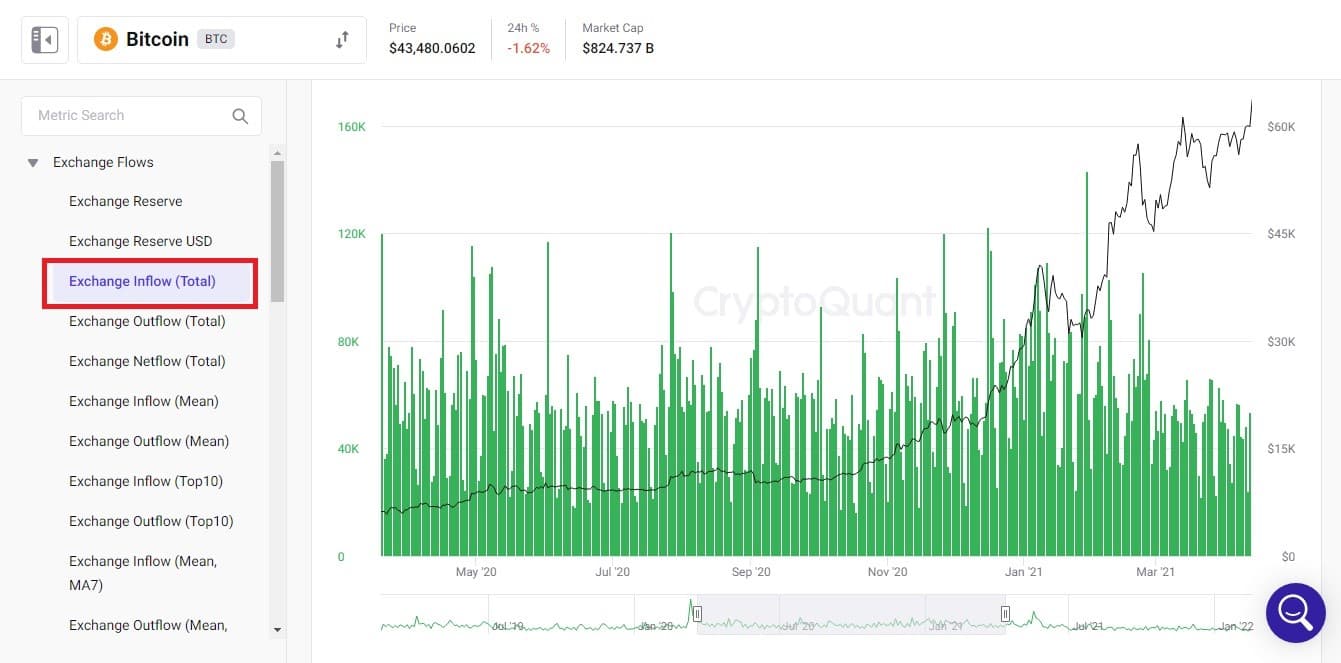Click the Jul '21 label in navigator
The width and height of the screenshot is (1341, 663).
click(x=1087, y=626)
